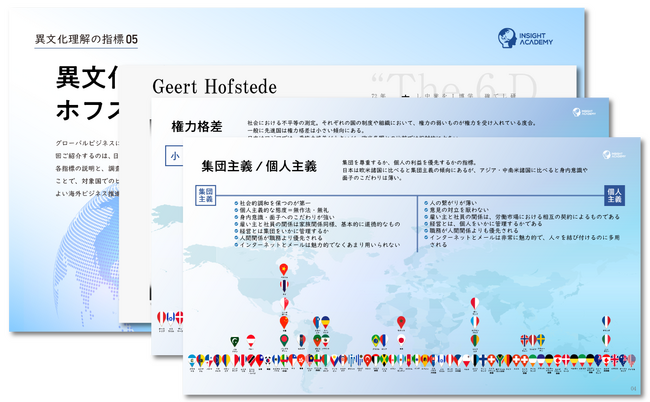Select the Brazil flag map pin
650x402 pixels.
(x=376, y=341)
